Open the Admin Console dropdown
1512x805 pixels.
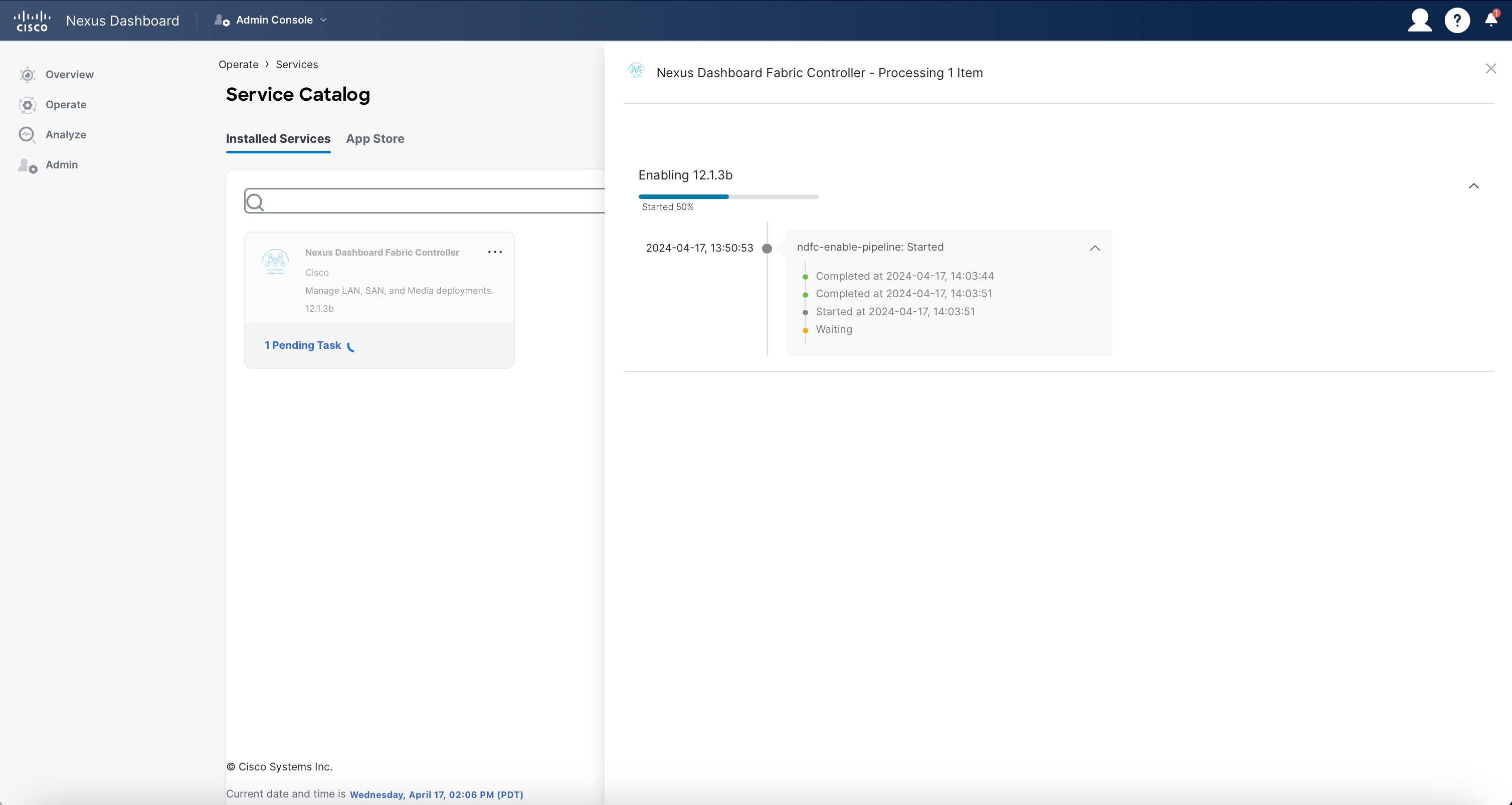coord(271,20)
